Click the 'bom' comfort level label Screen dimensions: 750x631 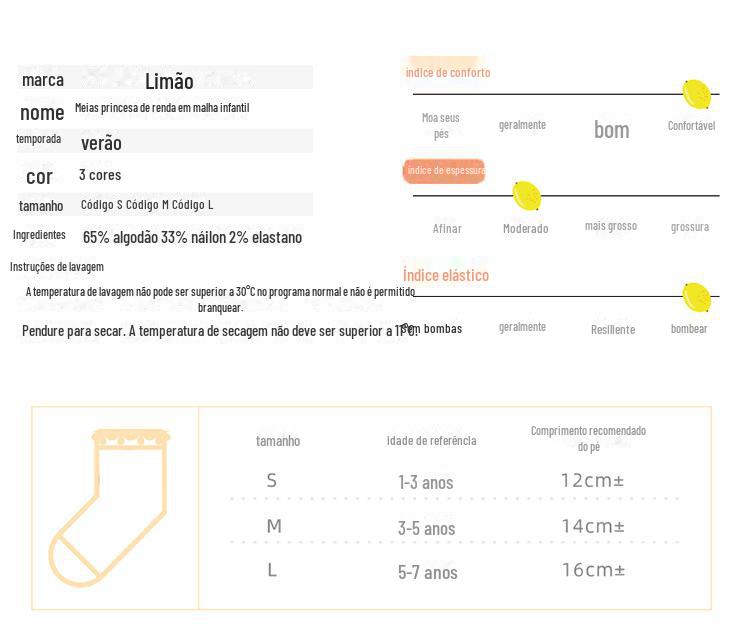pos(612,130)
